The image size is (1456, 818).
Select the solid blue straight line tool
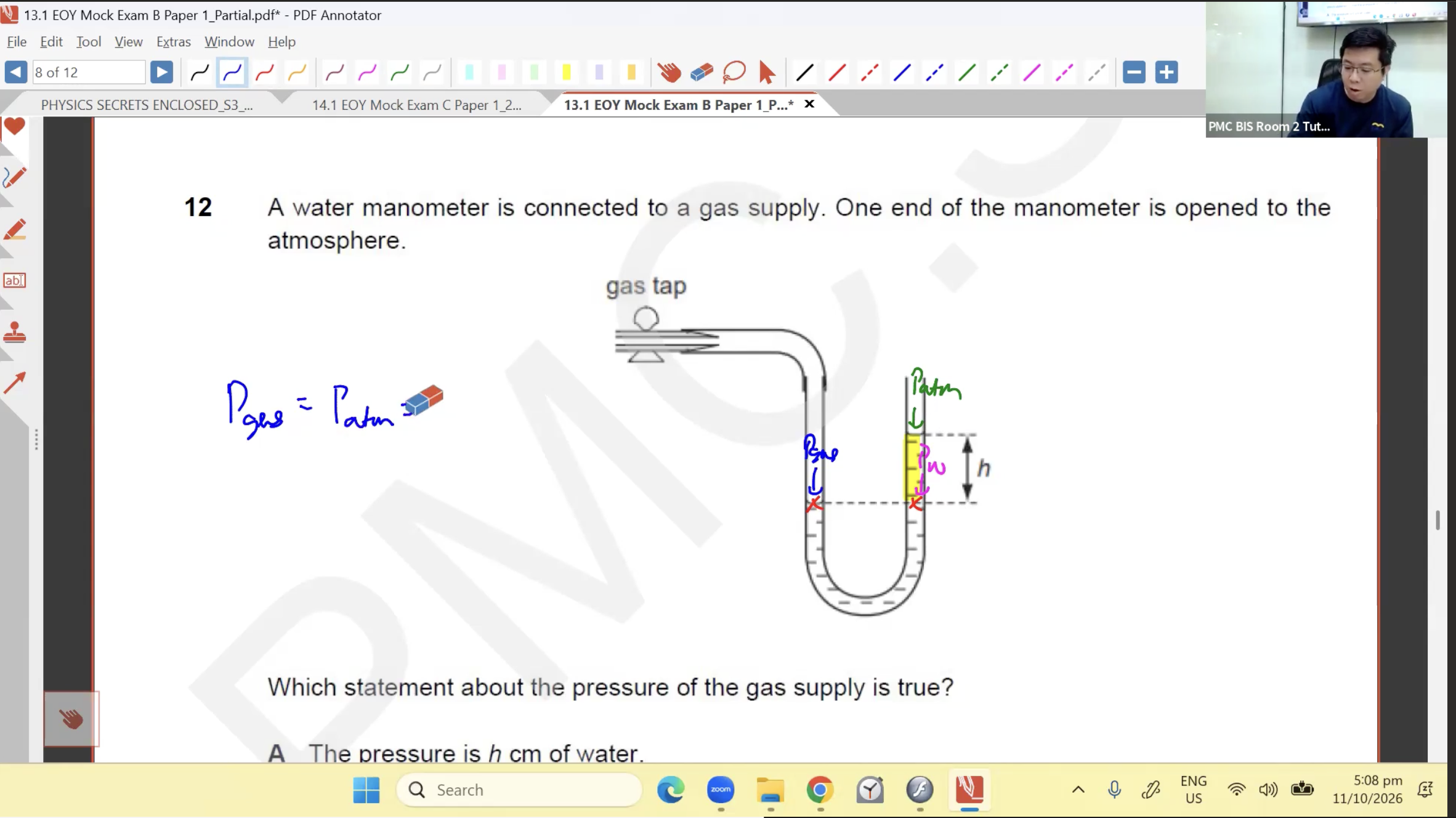902,73
